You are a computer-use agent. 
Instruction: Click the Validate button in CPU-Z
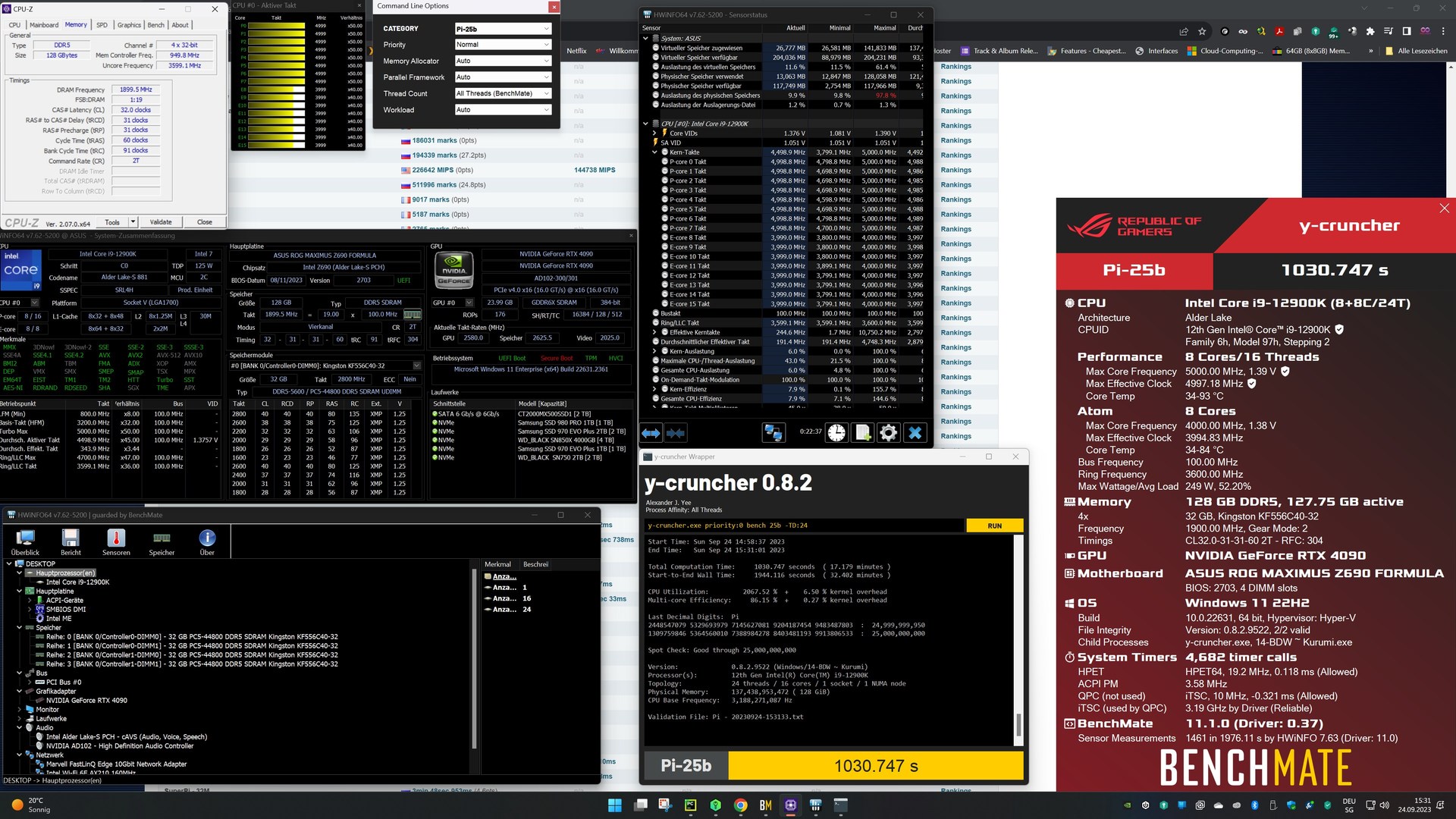pyautogui.click(x=161, y=222)
